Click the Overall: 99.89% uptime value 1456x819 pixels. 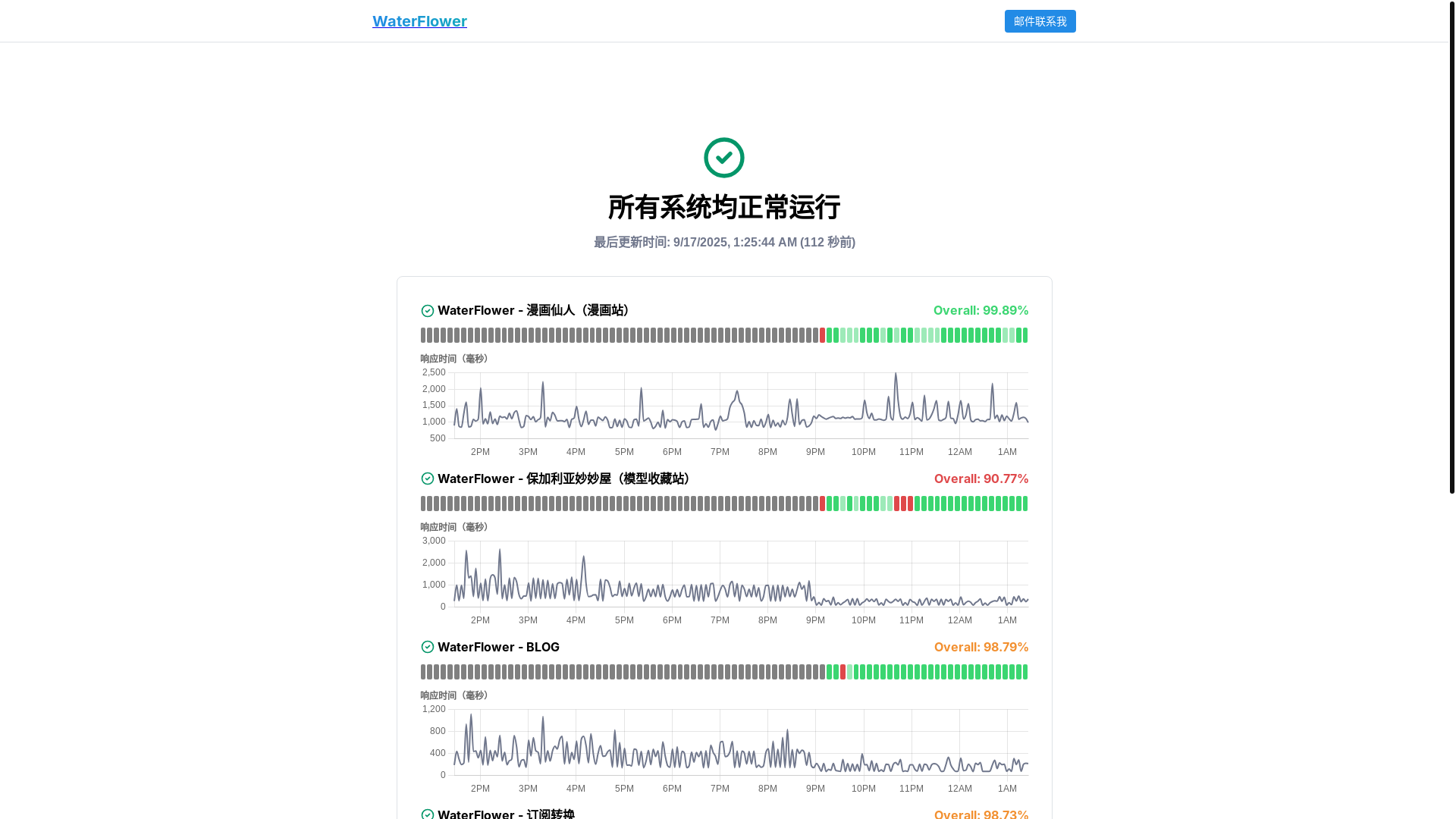click(x=981, y=310)
